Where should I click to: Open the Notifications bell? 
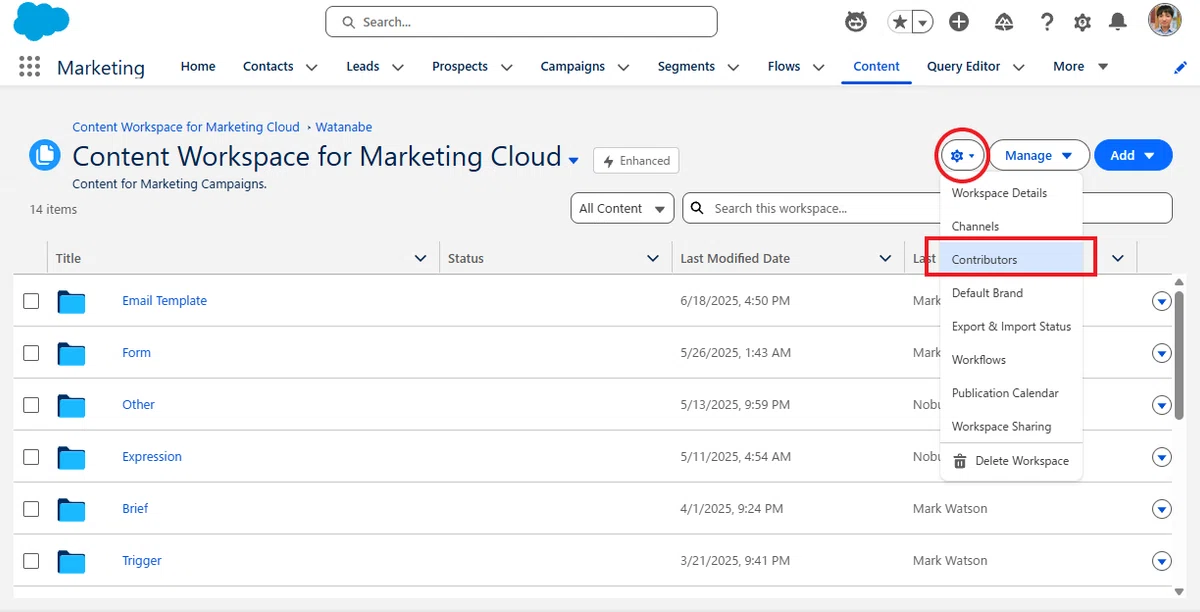tap(1118, 22)
